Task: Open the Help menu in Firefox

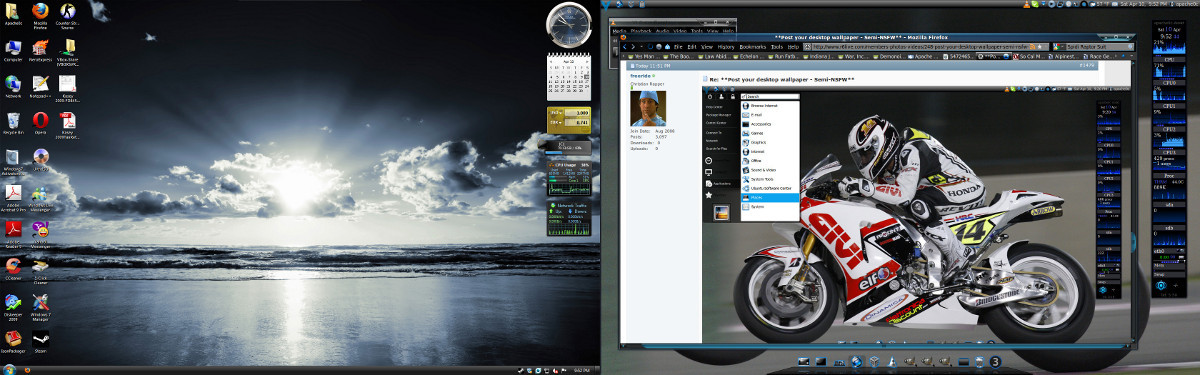Action: click(x=794, y=46)
